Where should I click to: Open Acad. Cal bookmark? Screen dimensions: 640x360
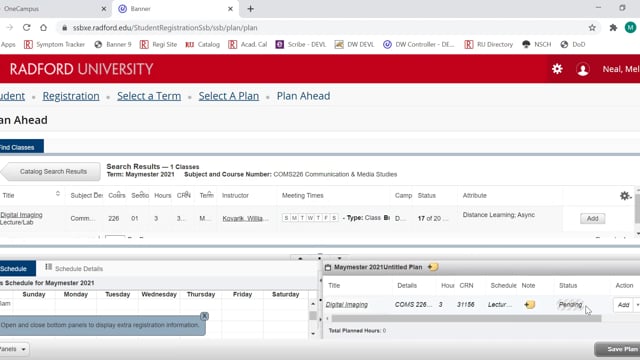(248, 44)
